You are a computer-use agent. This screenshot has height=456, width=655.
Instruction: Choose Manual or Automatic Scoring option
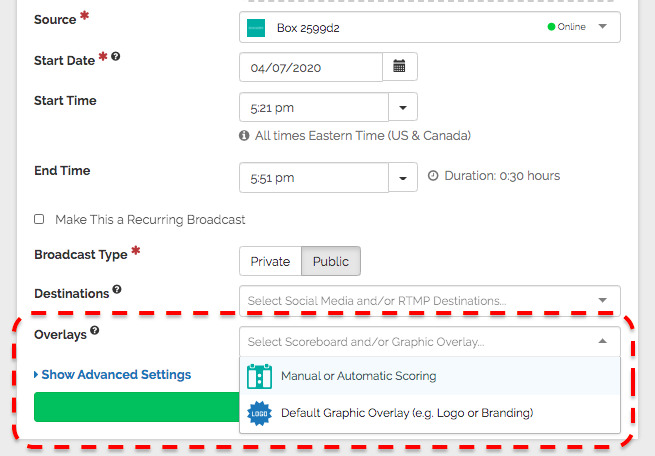(358, 376)
